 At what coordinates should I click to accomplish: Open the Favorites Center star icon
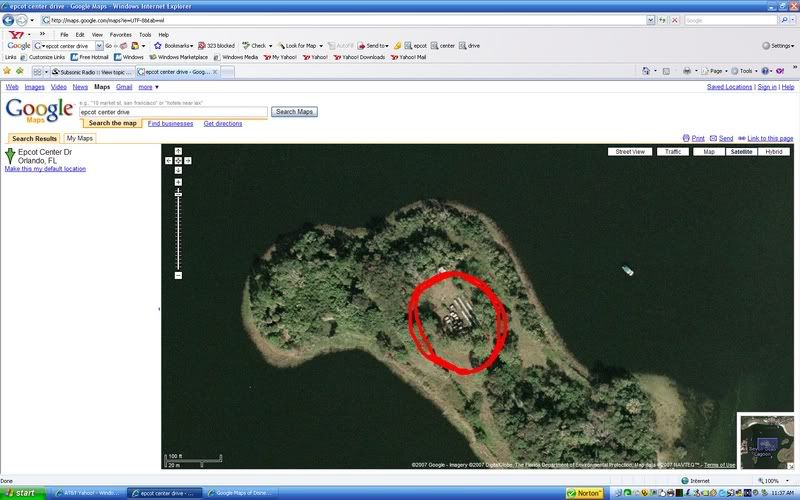point(7,71)
